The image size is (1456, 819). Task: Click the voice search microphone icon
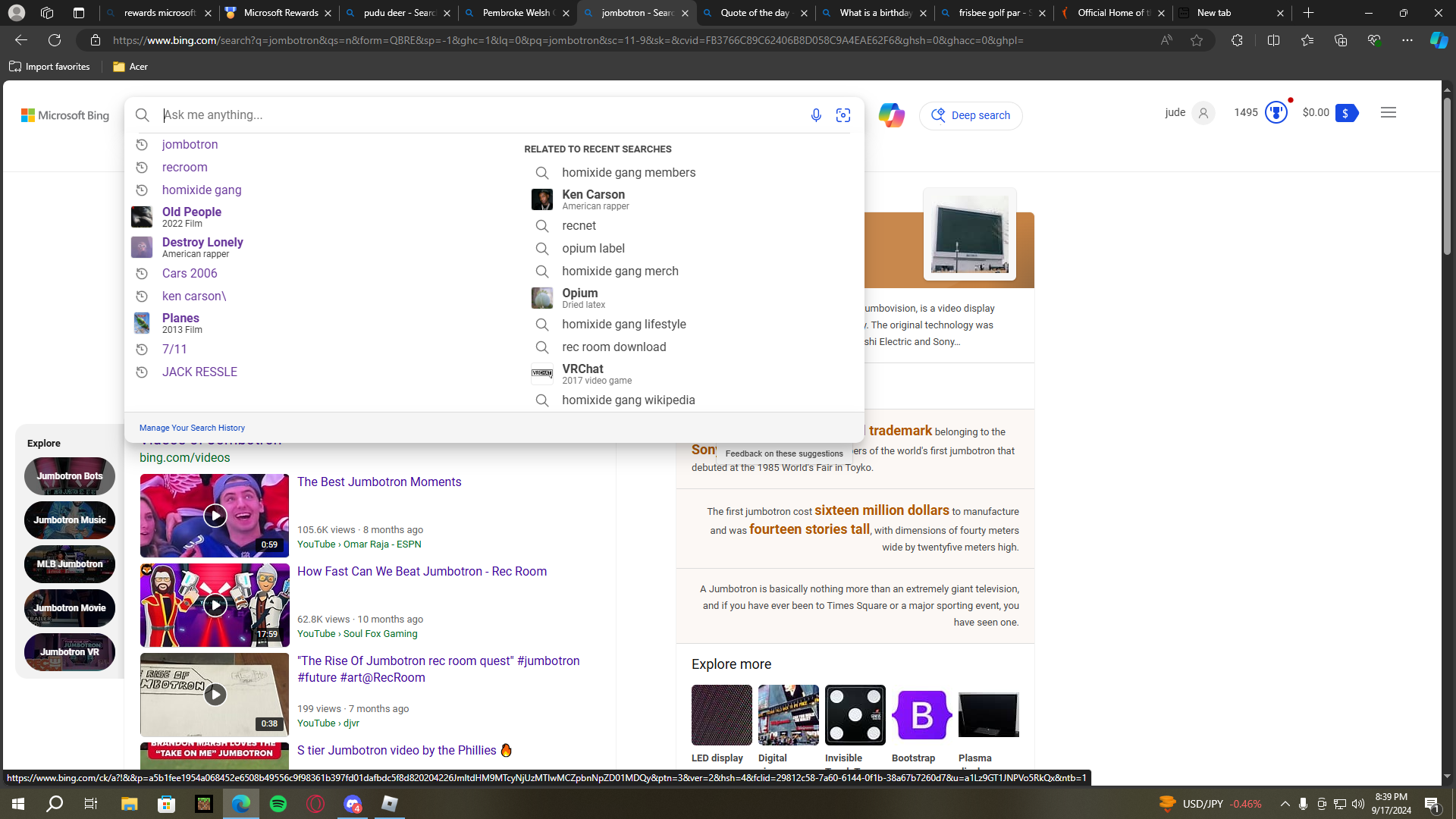click(816, 115)
